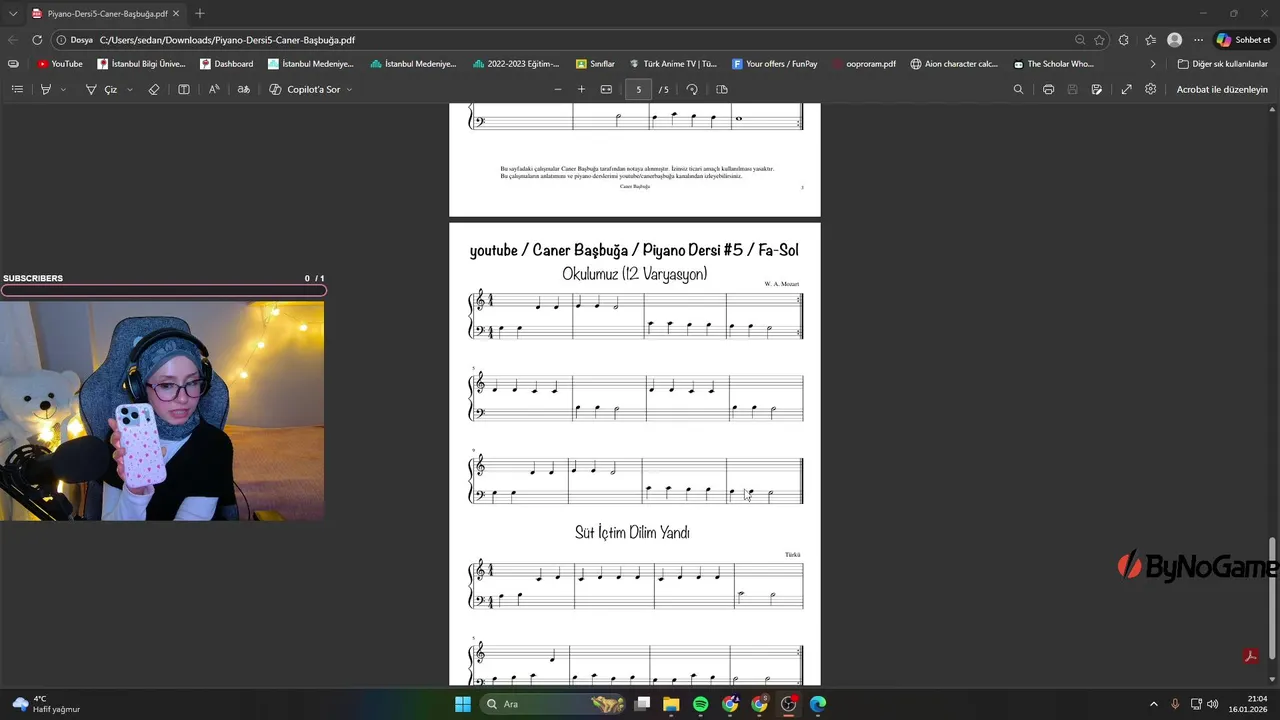Open the YouTube bookmark
The height and width of the screenshot is (720, 1280).
click(60, 64)
